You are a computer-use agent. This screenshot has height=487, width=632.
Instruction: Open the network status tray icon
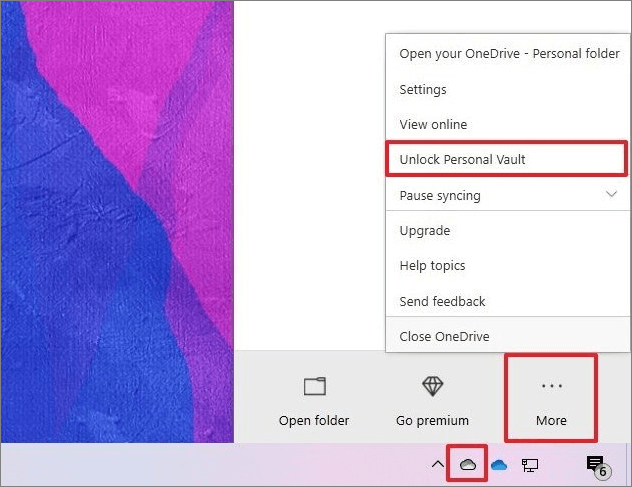tap(530, 465)
